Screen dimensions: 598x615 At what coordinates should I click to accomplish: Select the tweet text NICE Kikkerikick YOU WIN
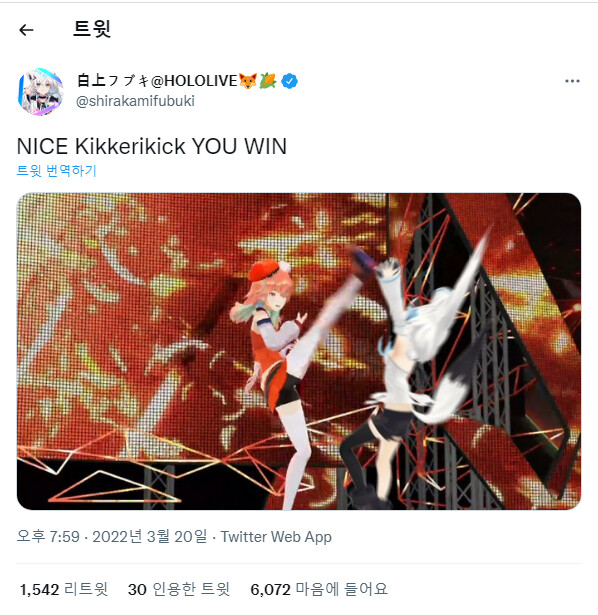(152, 146)
